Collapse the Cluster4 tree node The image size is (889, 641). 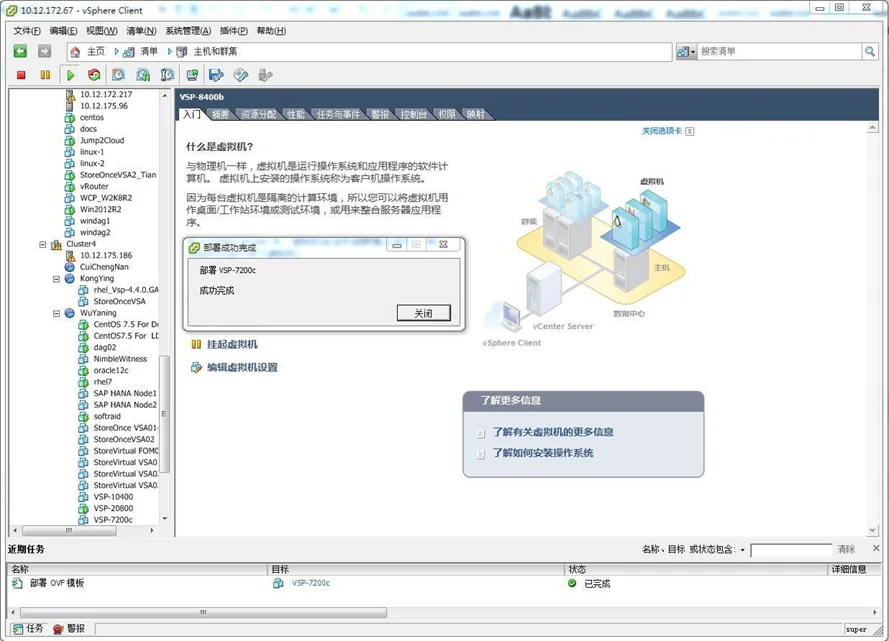click(43, 244)
